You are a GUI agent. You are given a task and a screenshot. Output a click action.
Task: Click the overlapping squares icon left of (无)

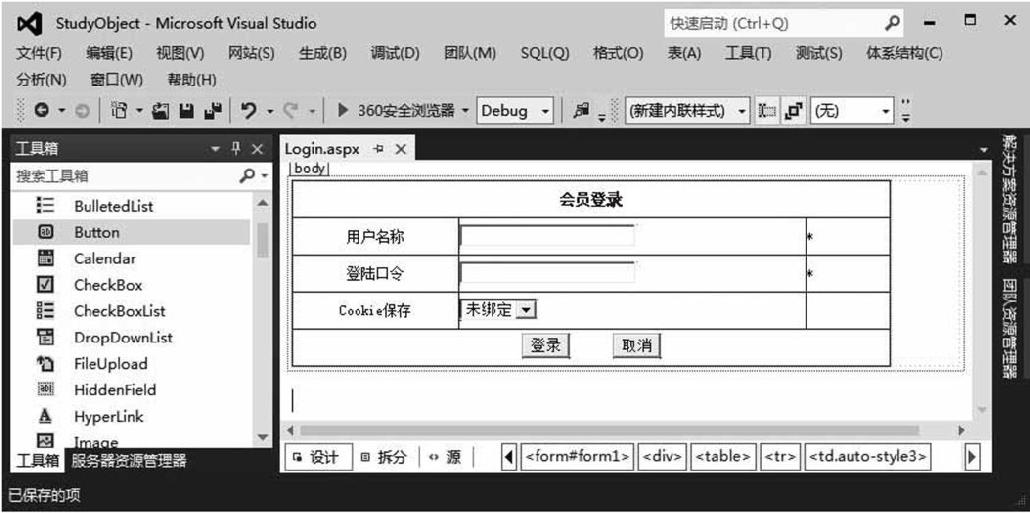[794, 111]
